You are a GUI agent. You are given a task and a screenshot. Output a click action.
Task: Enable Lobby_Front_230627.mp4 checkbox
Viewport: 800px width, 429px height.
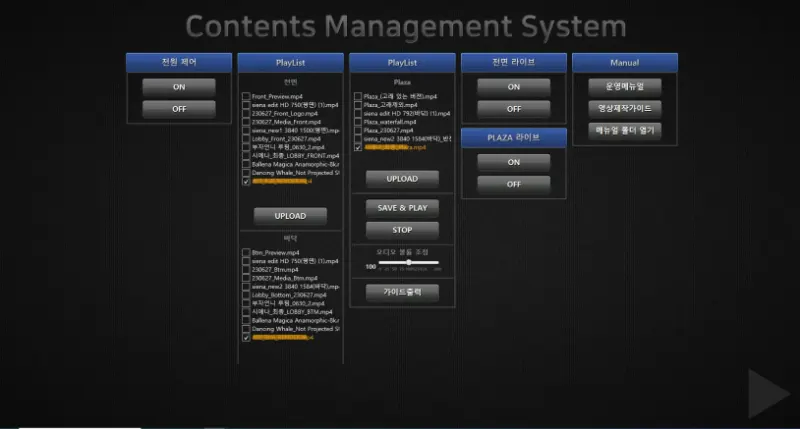[x=246, y=139]
